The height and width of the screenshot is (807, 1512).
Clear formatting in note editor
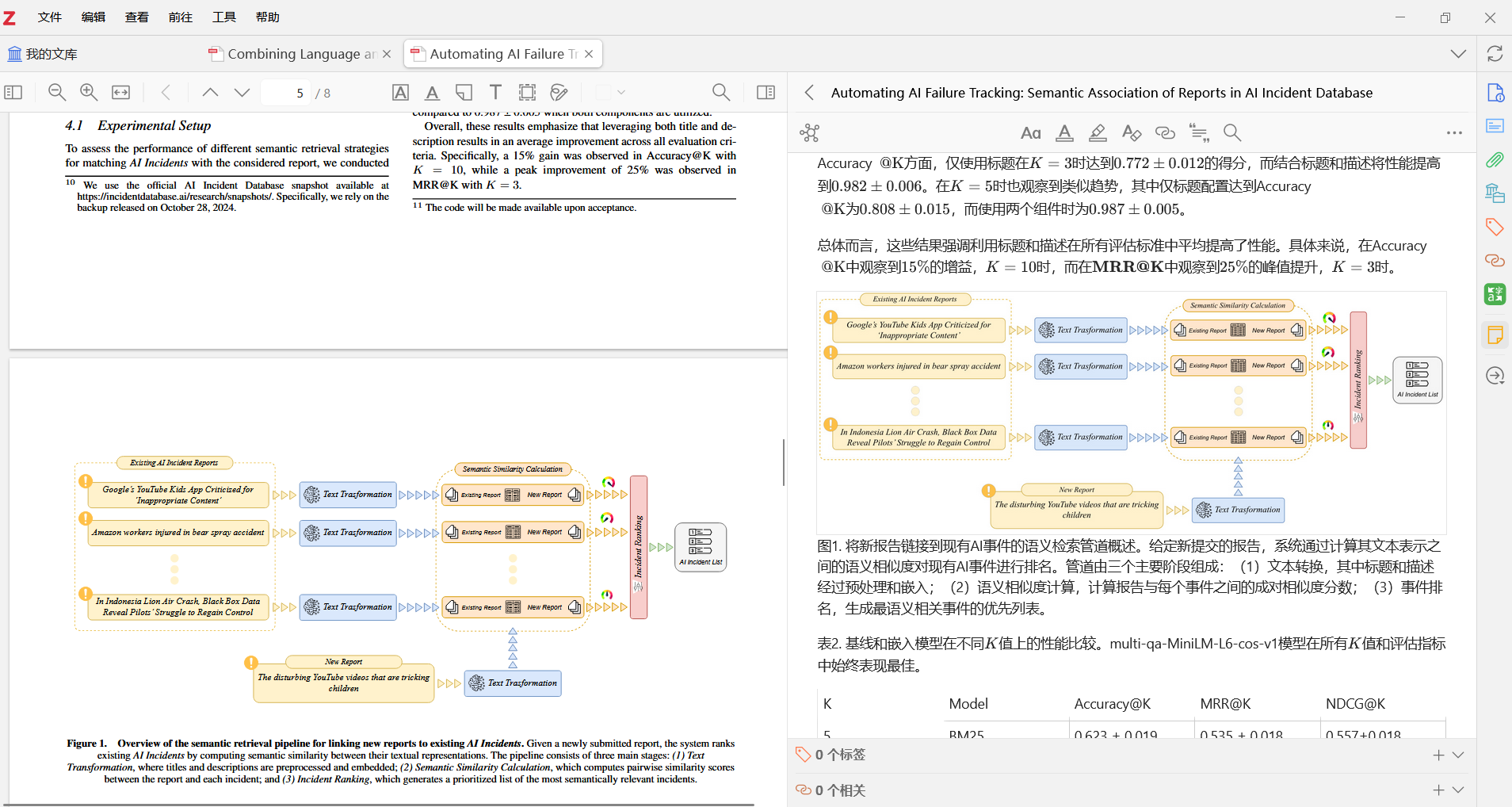click(1132, 132)
